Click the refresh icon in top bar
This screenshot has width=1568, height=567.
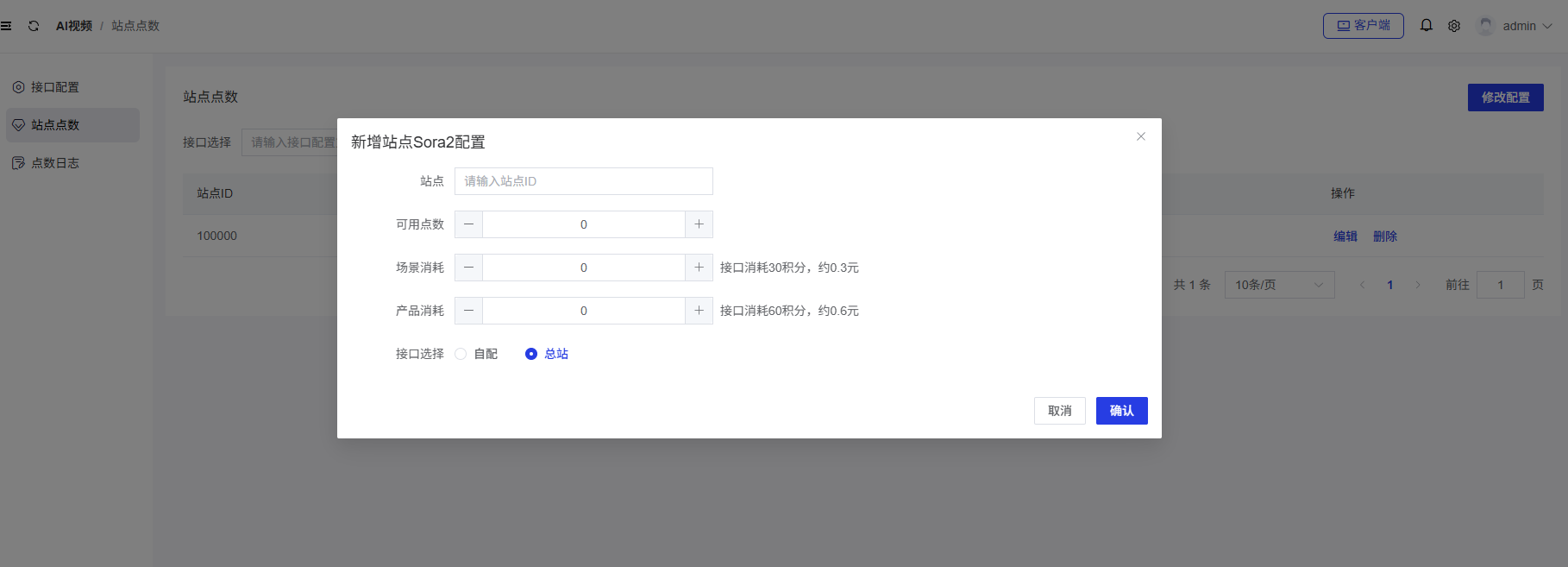click(34, 26)
